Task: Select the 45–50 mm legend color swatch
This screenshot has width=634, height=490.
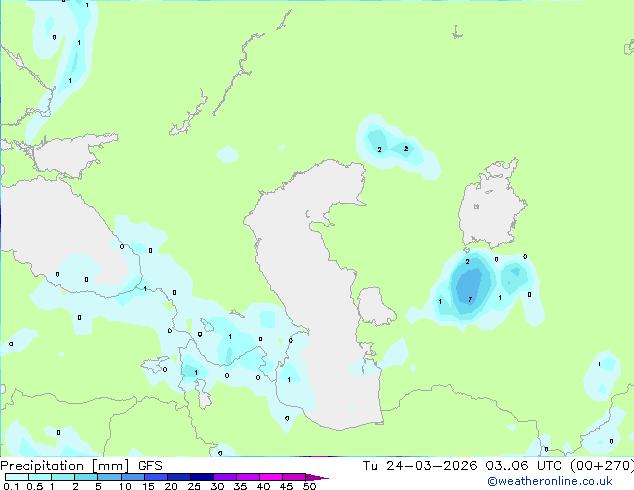Action: coord(294,477)
